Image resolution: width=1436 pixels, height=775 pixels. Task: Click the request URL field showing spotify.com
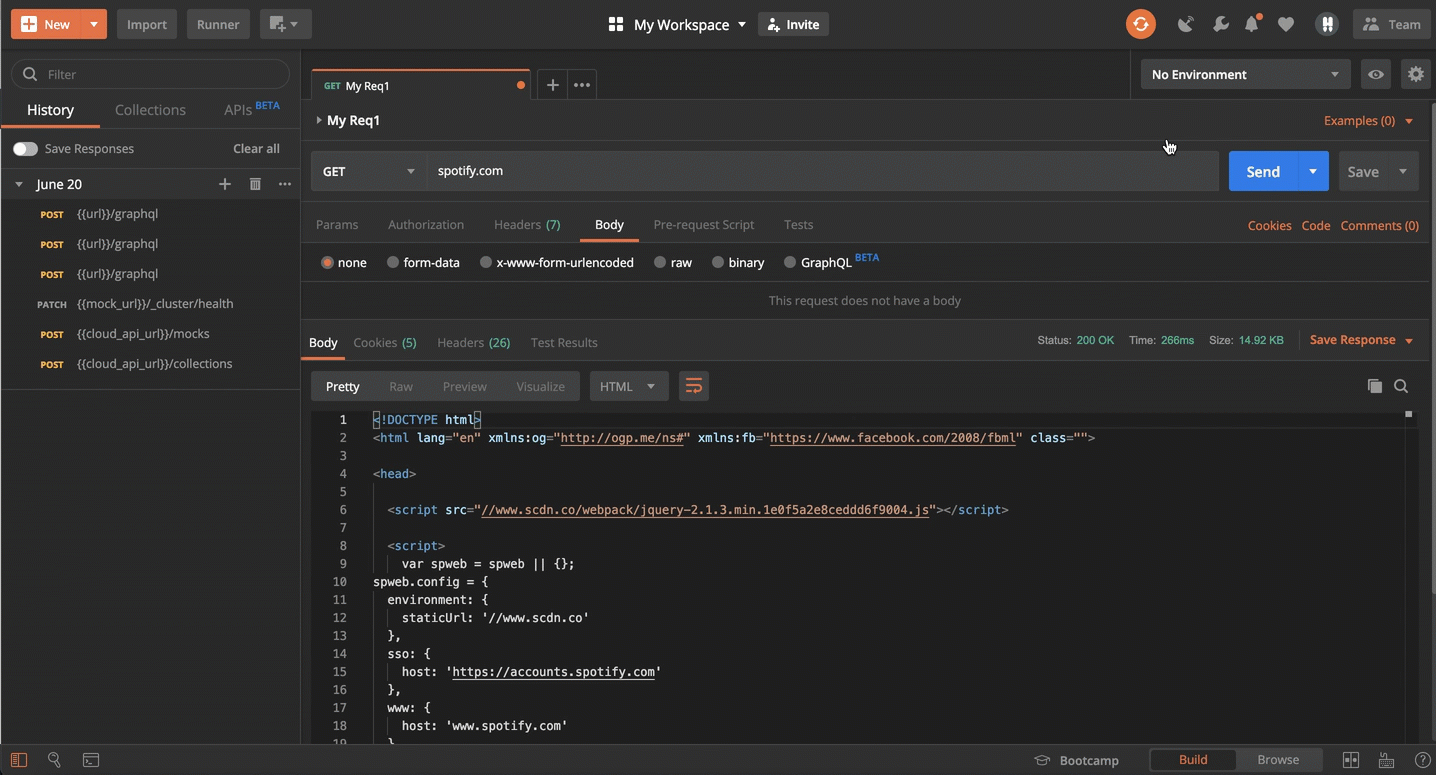[823, 171]
